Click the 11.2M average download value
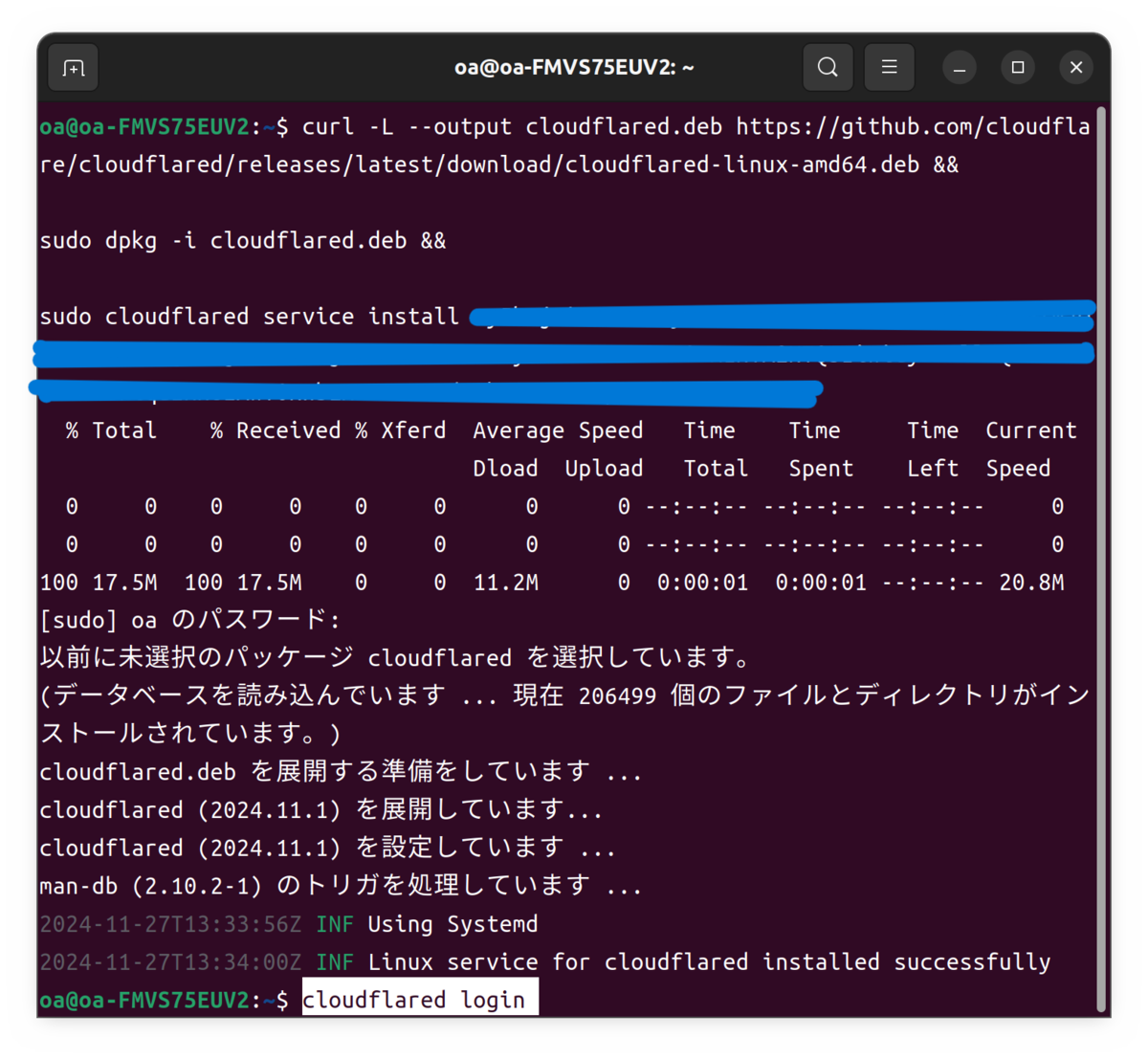The height and width of the screenshot is (1059, 1148). (x=506, y=583)
